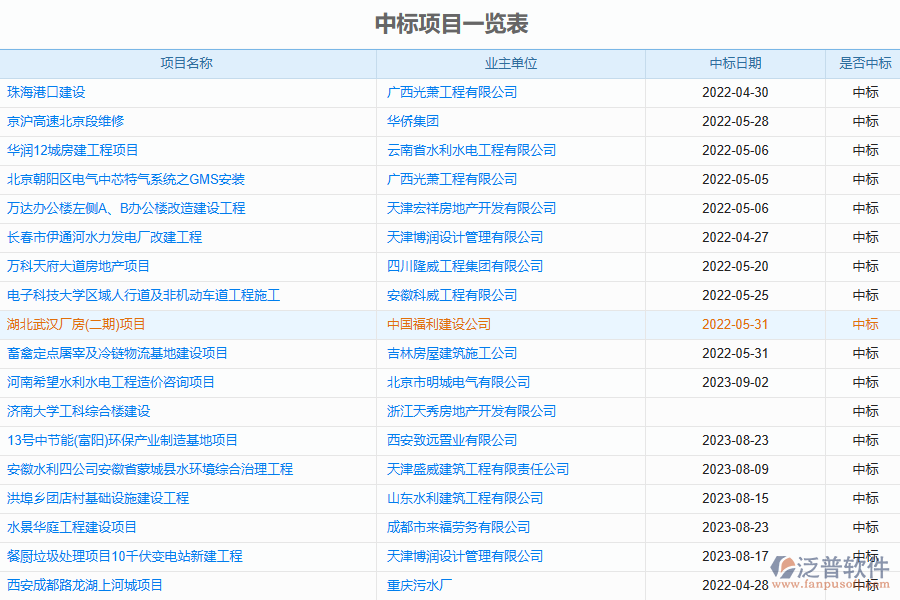Open 长春市伊通河水力发电厂改建工程 project
Screen dimensions: 900x600
[x=104, y=237]
